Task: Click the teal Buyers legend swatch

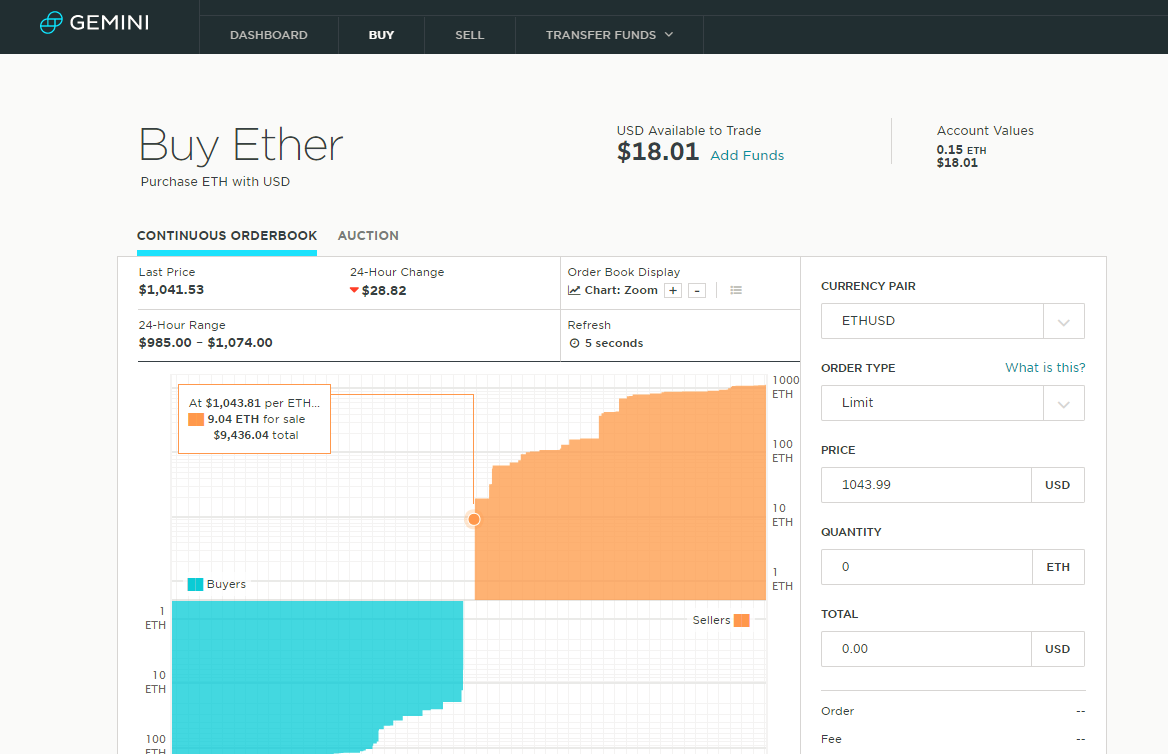Action: tap(195, 584)
